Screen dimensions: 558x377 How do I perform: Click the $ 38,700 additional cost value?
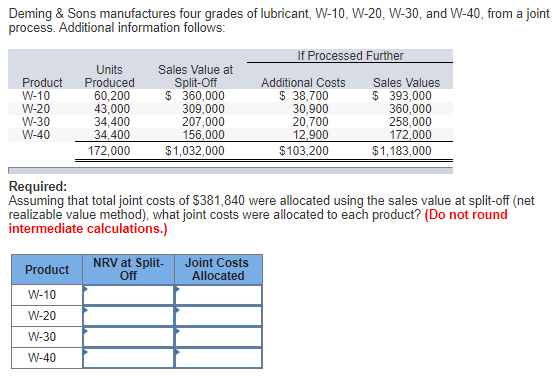(x=304, y=96)
